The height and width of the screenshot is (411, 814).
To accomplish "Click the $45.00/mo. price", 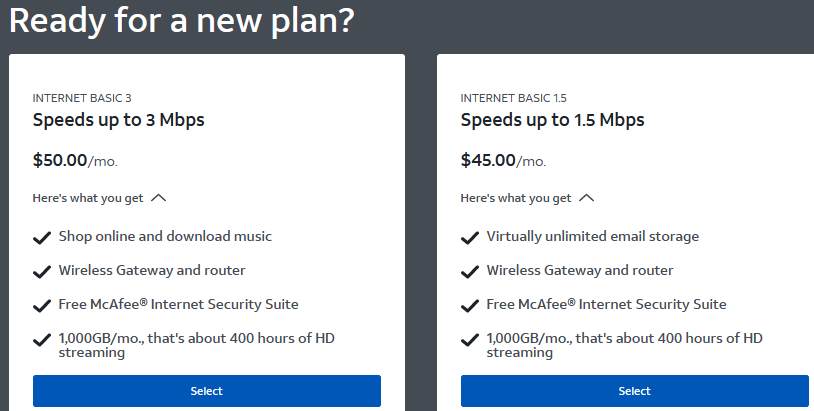I will [x=503, y=160].
